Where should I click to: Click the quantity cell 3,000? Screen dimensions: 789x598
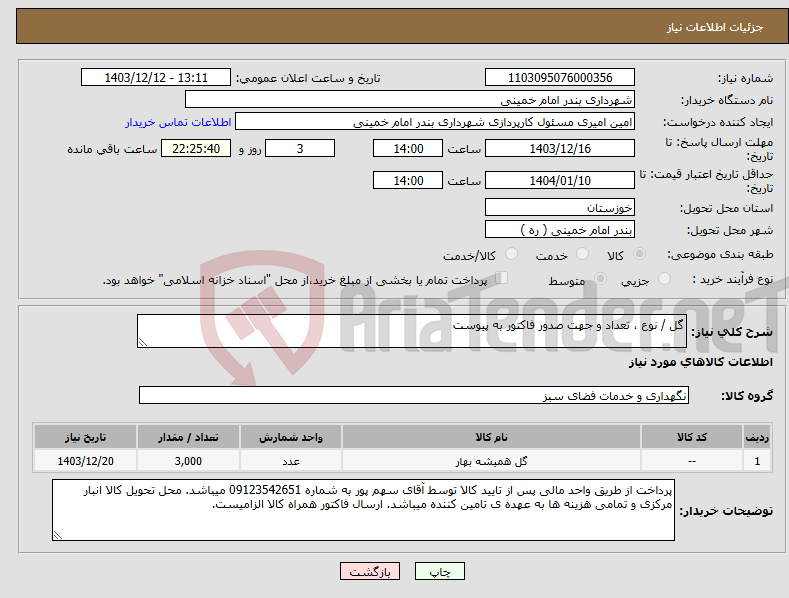pos(188,461)
